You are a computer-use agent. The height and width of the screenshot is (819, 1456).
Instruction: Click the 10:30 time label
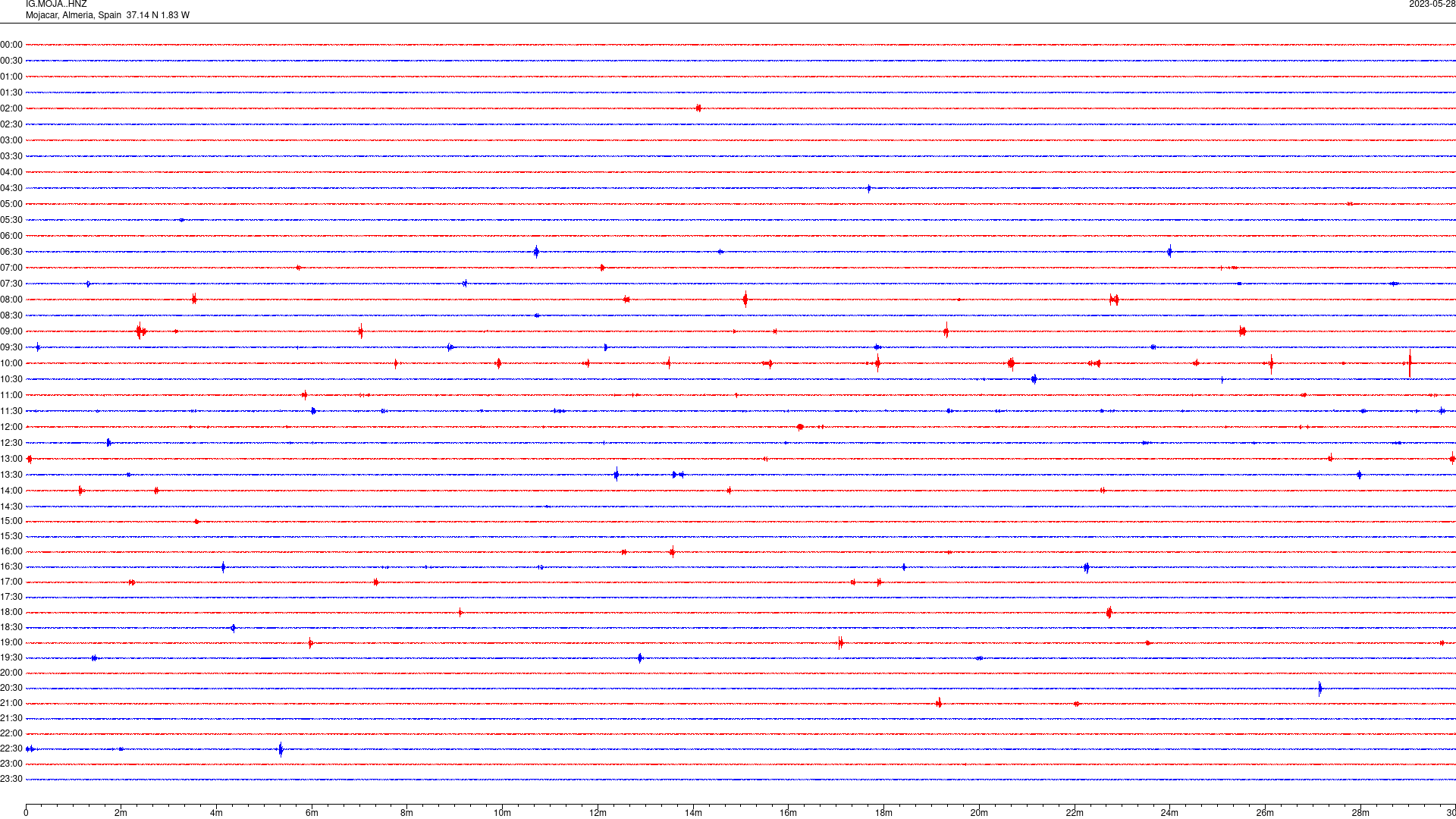pyautogui.click(x=11, y=379)
